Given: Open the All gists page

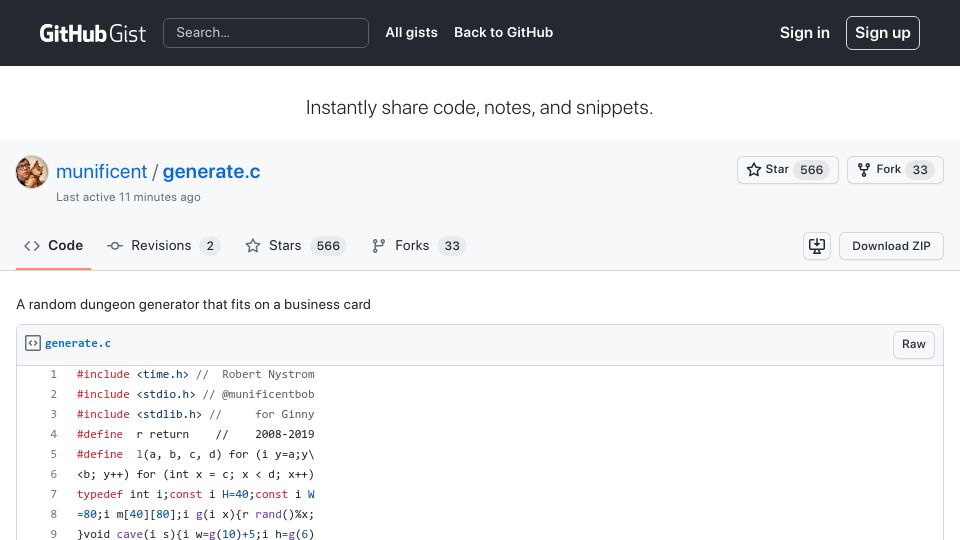Looking at the screenshot, I should pyautogui.click(x=411, y=32).
